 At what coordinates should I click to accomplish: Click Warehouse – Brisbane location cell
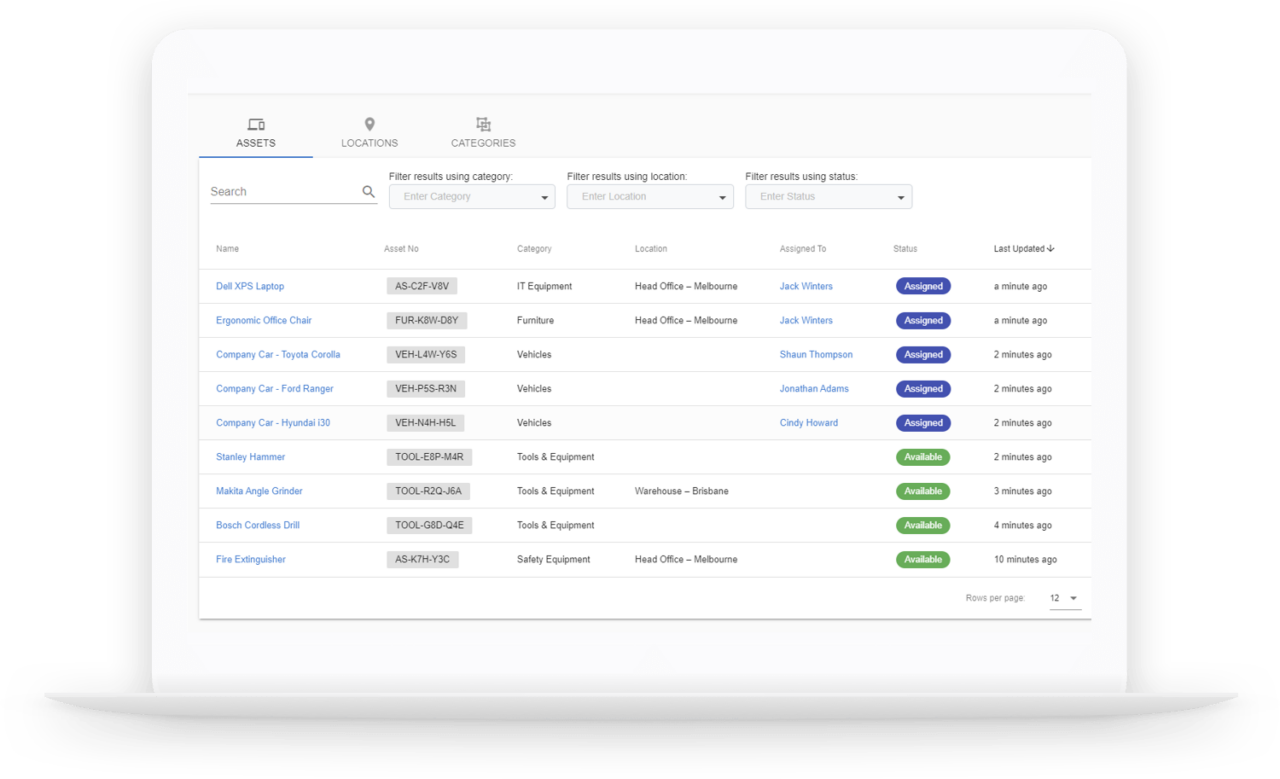click(x=682, y=491)
